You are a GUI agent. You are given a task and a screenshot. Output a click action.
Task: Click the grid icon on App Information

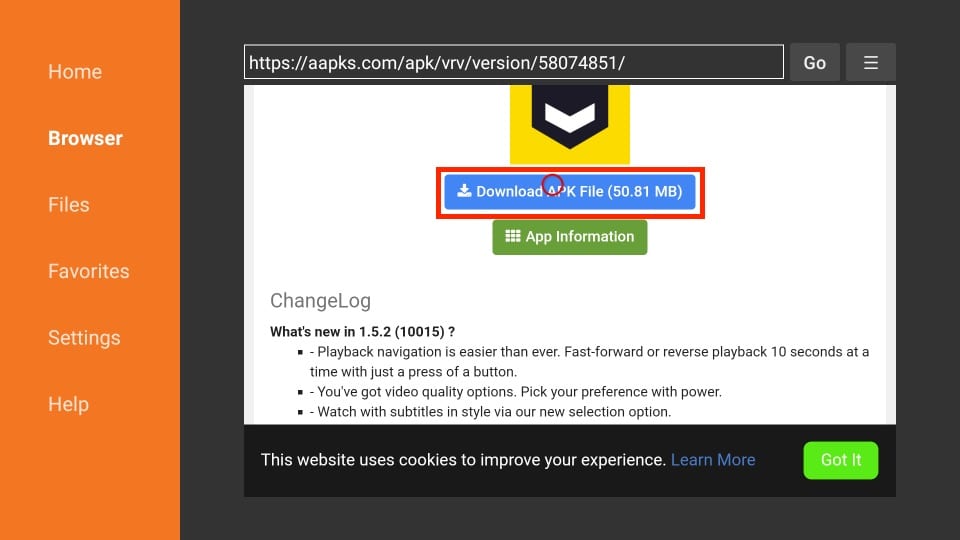[x=512, y=237]
